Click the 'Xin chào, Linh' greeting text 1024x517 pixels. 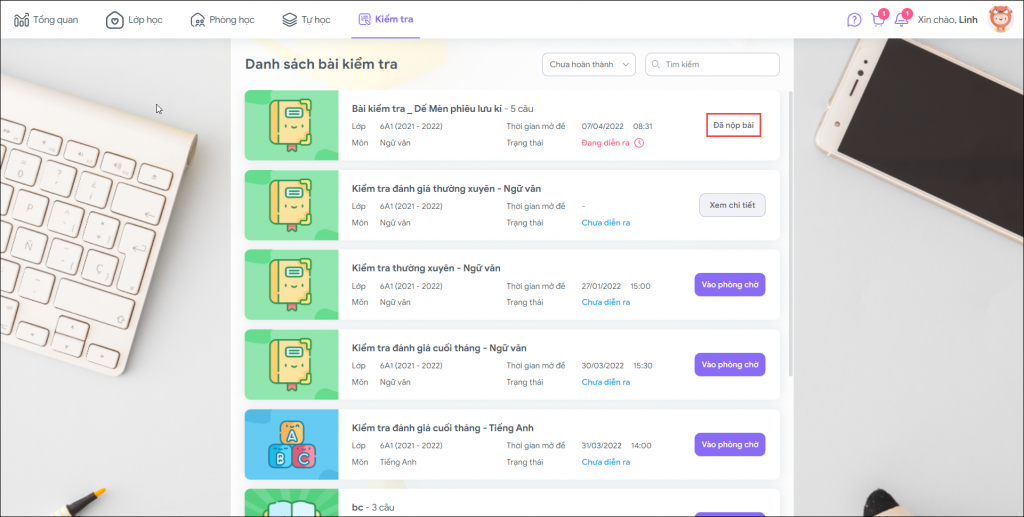click(x=948, y=20)
